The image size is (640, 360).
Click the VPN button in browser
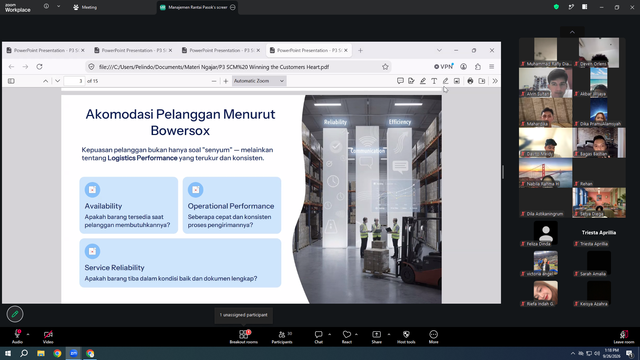pyautogui.click(x=444, y=67)
